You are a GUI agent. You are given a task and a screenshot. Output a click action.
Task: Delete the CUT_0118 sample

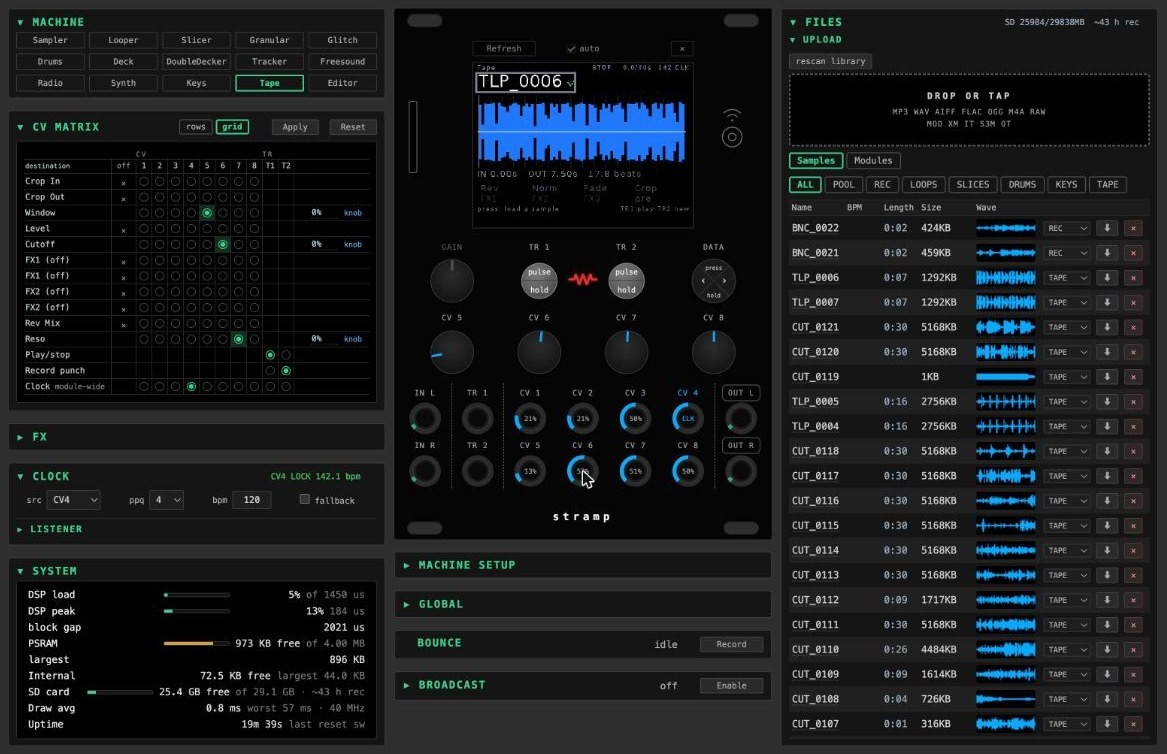pyautogui.click(x=1133, y=451)
